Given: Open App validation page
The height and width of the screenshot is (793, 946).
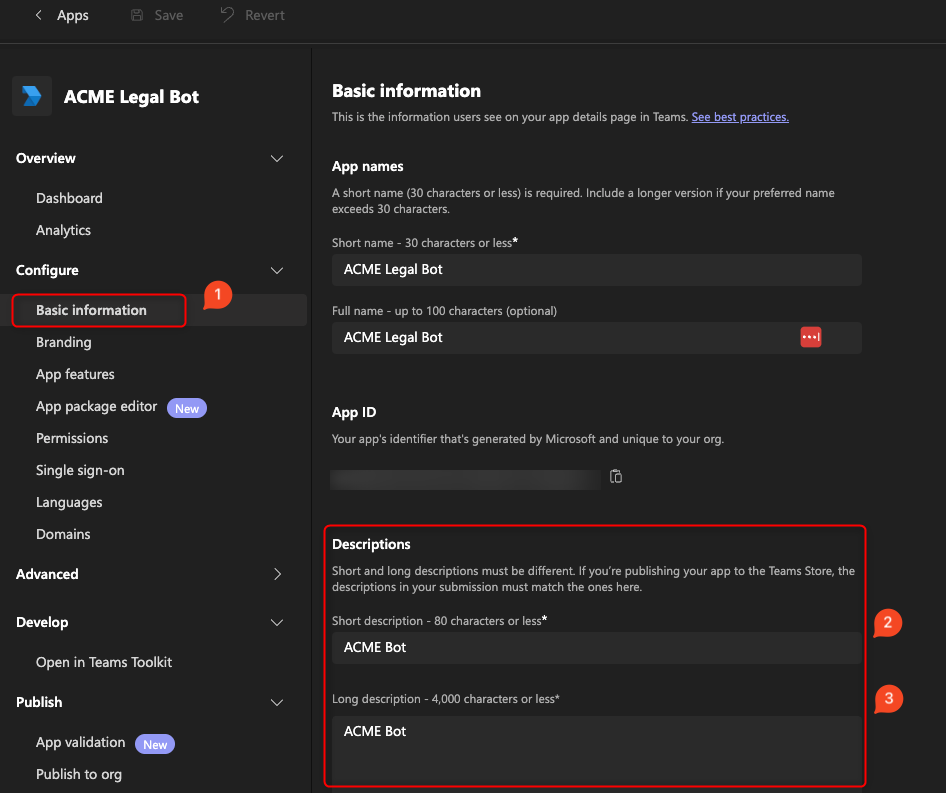Looking at the screenshot, I should click(81, 742).
